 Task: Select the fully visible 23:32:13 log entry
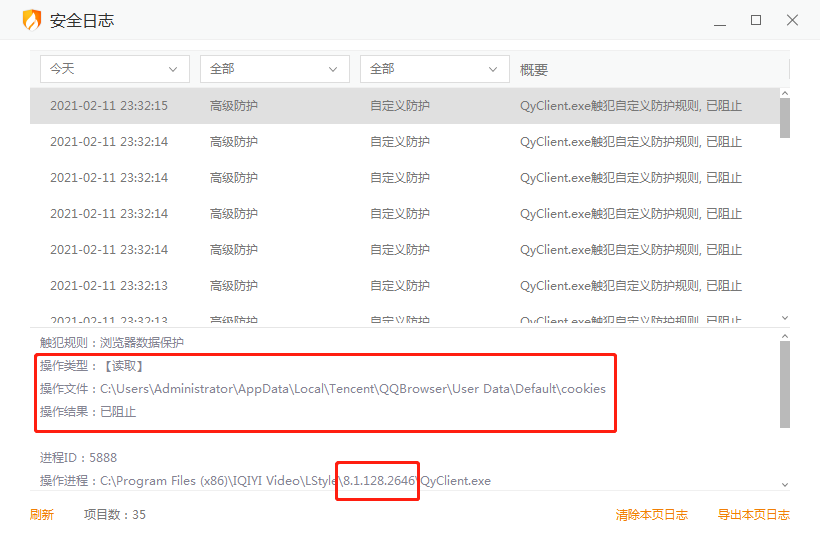tap(400, 286)
